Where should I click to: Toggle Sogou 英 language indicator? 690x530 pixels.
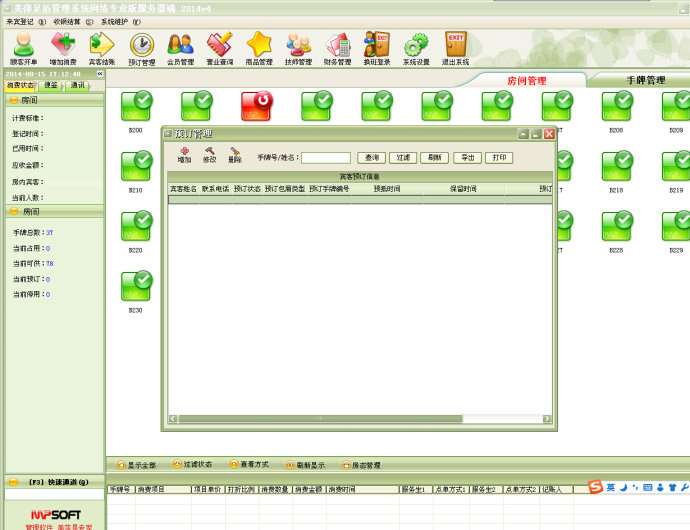[611, 487]
